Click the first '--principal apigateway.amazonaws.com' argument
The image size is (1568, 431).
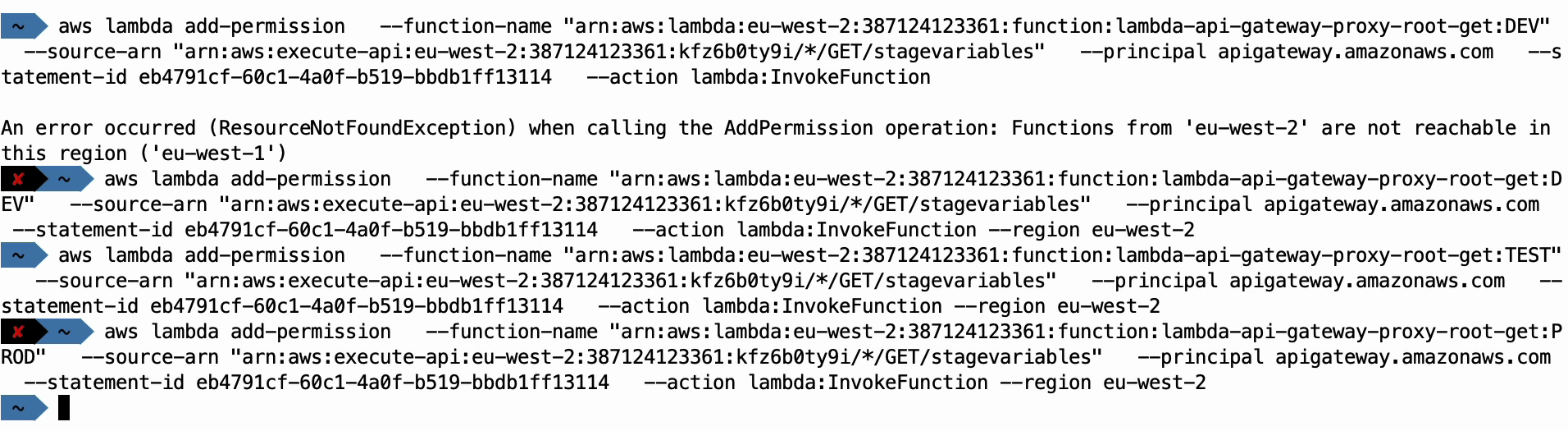pos(1287,52)
